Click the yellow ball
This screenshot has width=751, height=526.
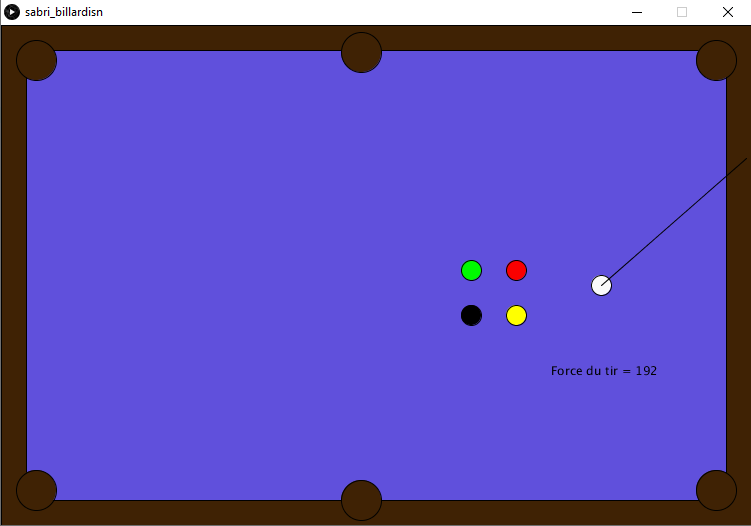pos(516,316)
